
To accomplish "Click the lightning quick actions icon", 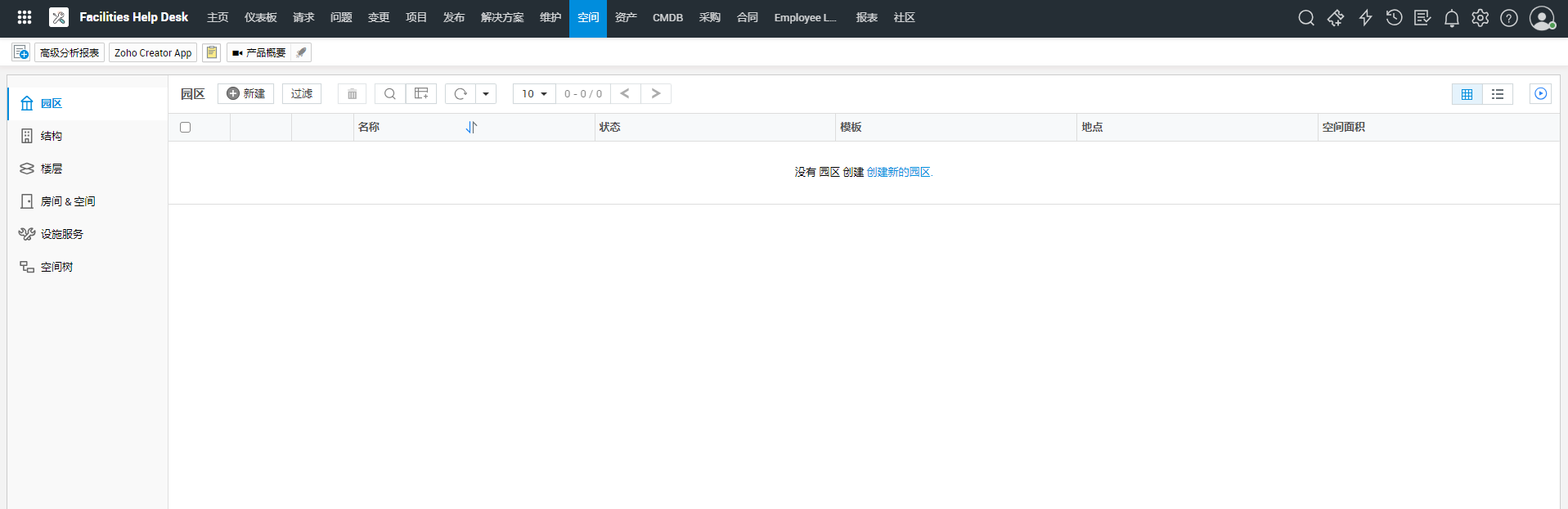I will tap(1365, 18).
